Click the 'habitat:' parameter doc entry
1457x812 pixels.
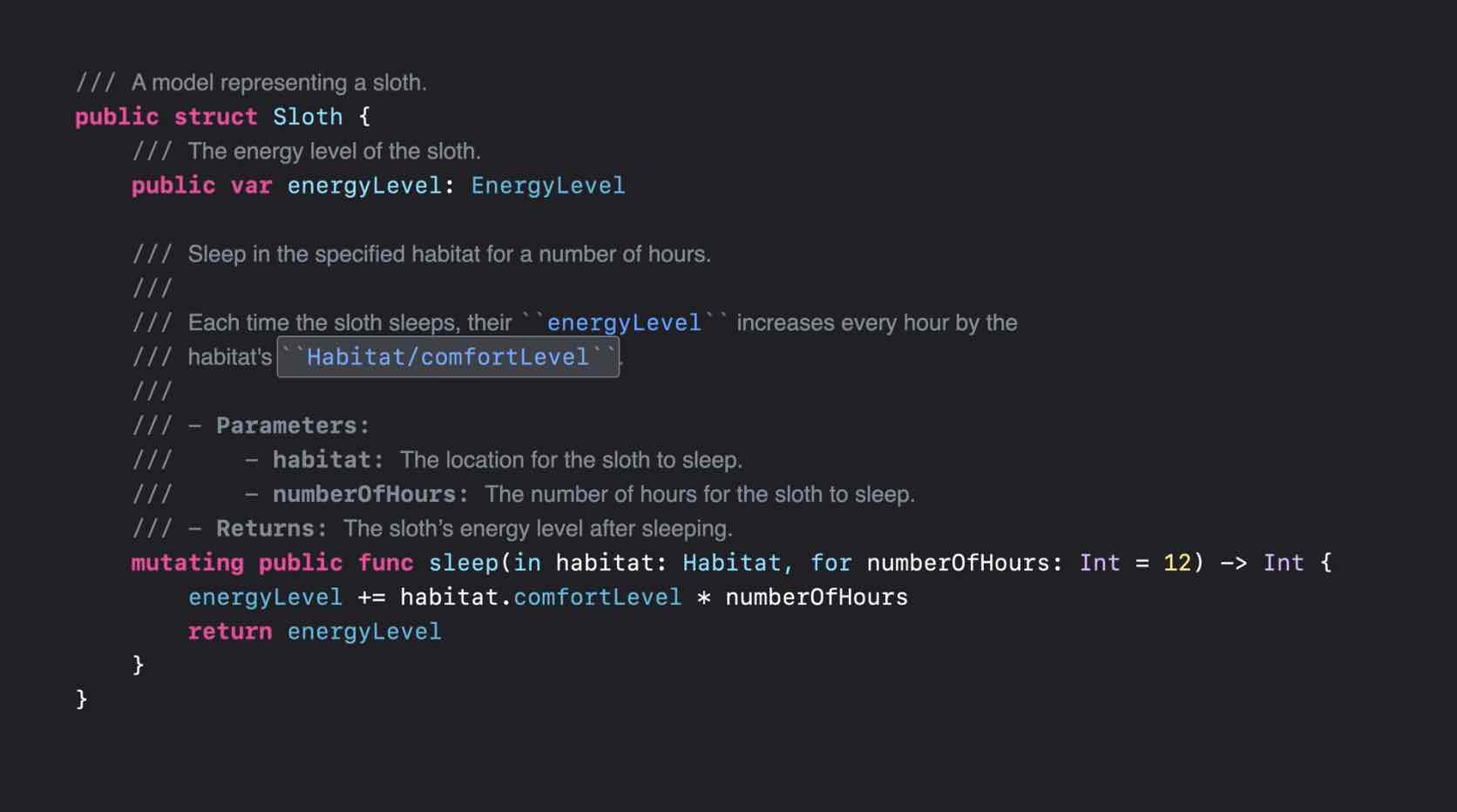328,460
